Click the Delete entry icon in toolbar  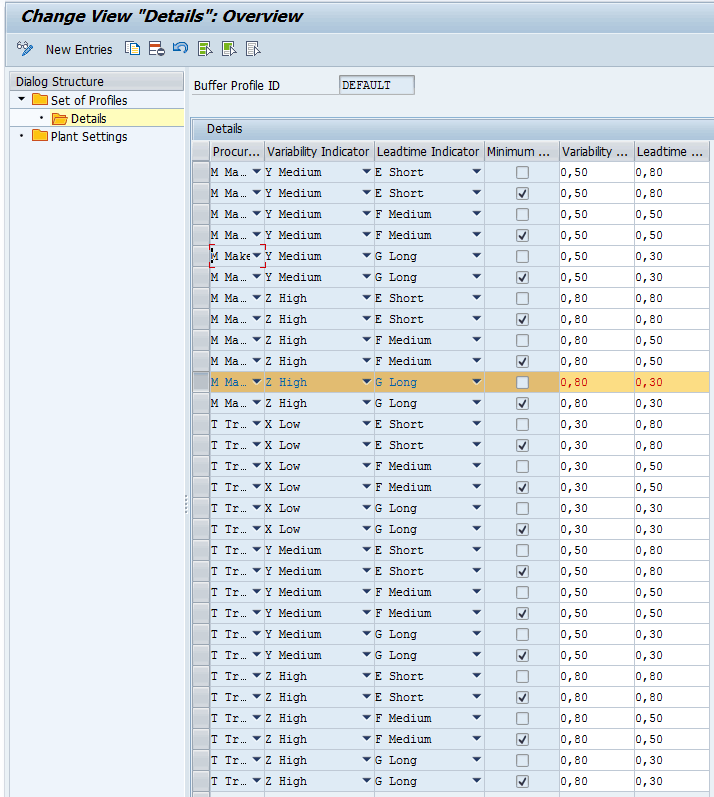click(156, 48)
